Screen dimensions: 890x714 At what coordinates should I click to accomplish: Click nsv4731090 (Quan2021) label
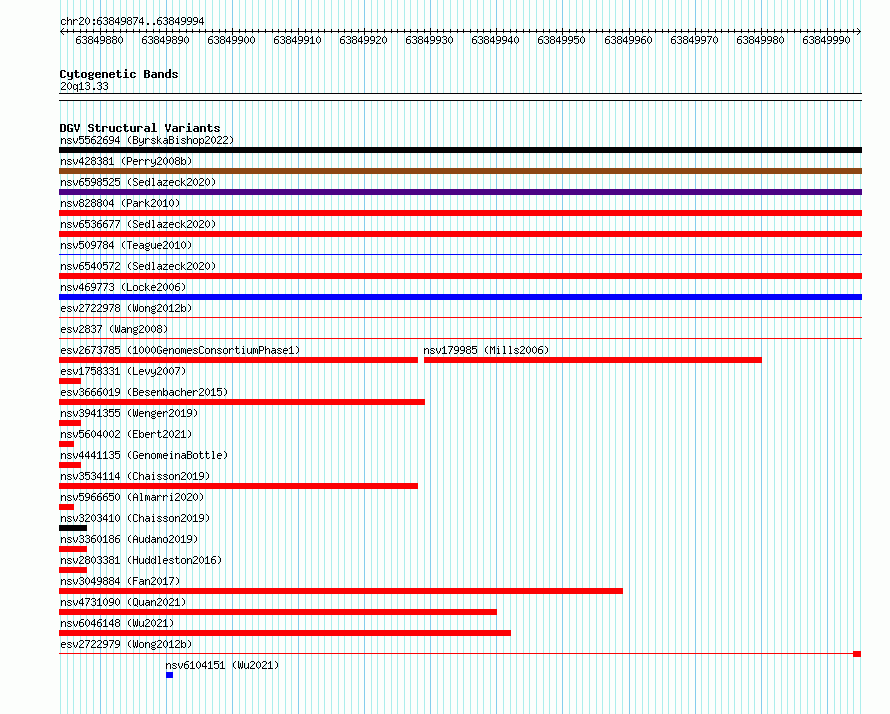(123, 602)
